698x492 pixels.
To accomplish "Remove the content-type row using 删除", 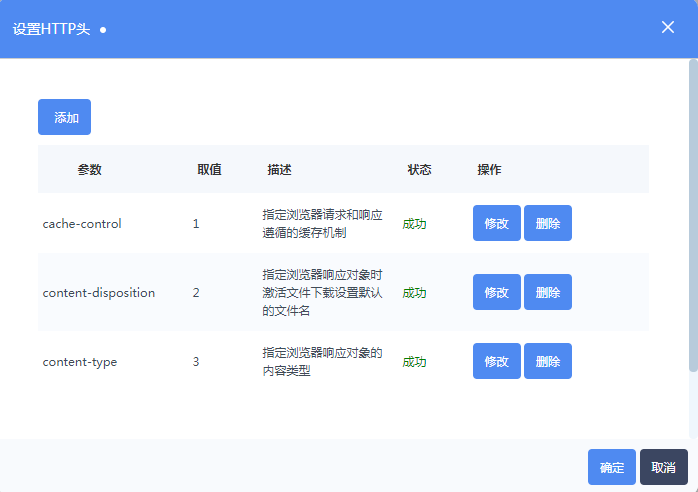I will (547, 361).
